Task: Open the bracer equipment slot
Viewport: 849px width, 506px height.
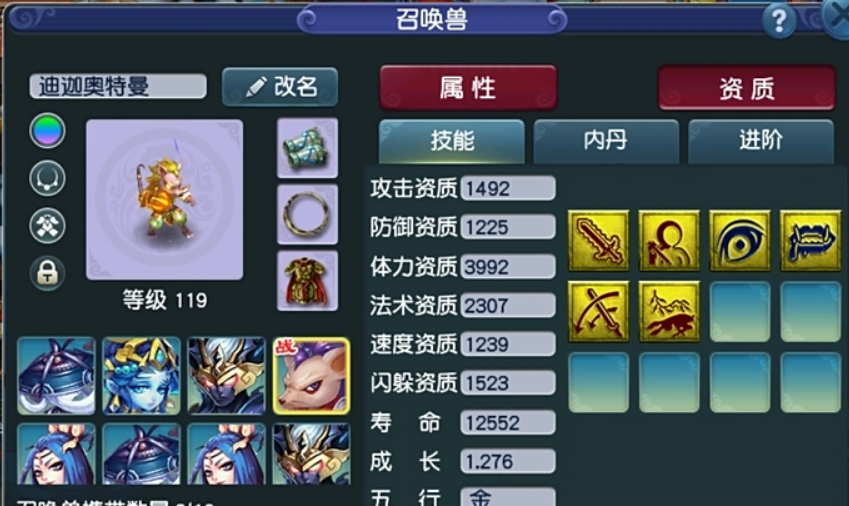Action: [x=308, y=148]
